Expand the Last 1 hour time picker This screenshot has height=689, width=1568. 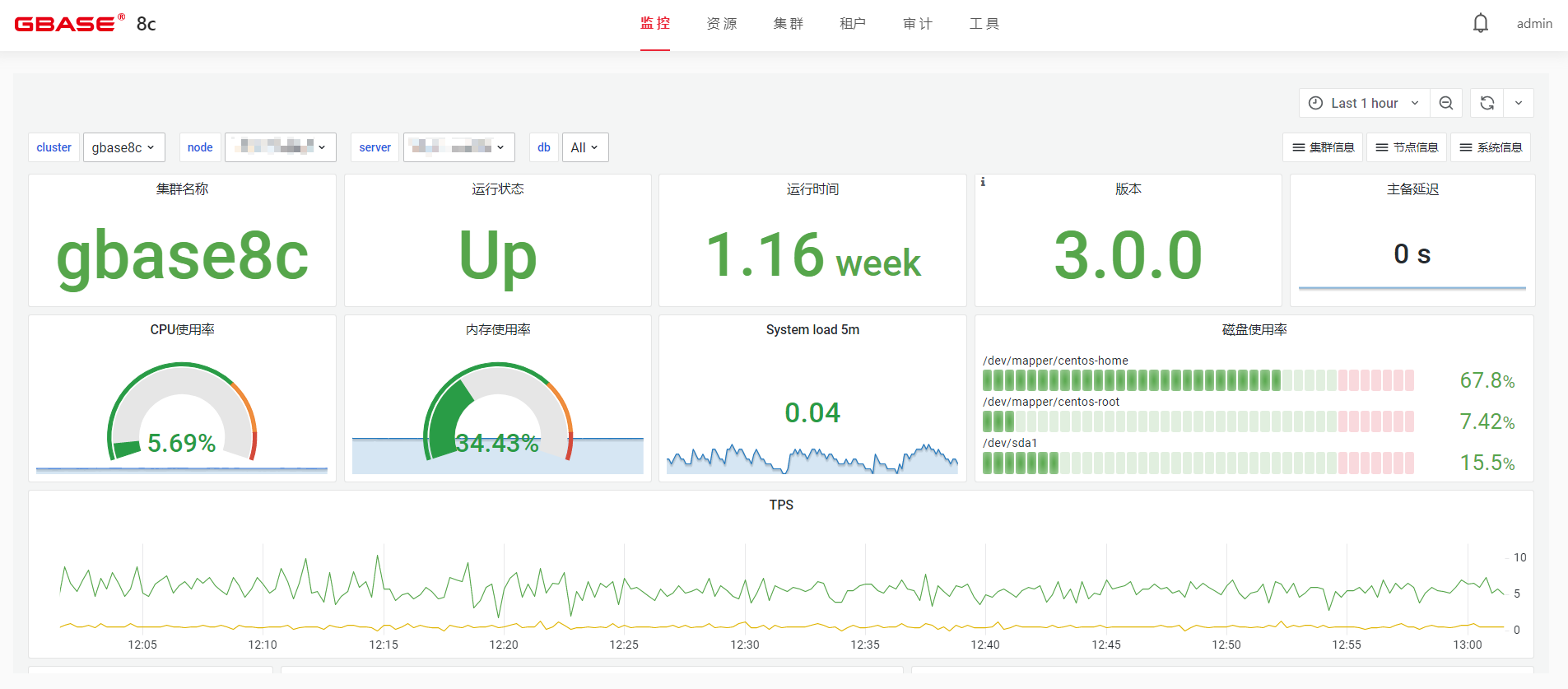pos(1364,103)
